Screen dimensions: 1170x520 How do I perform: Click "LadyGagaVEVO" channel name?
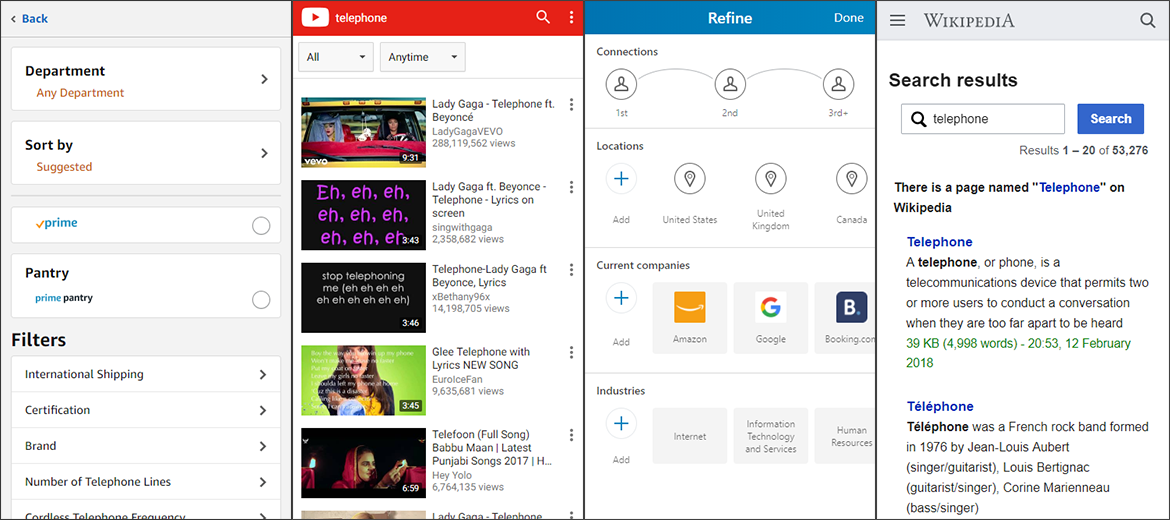[467, 131]
